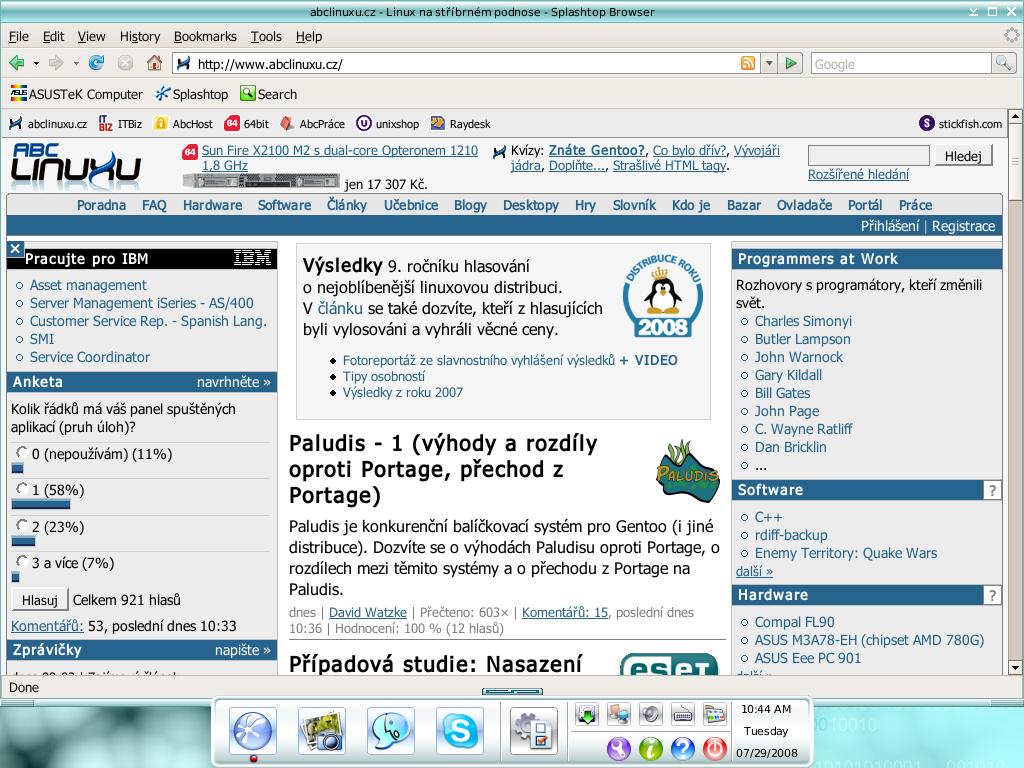The width and height of the screenshot is (1024, 768).
Task: Expand the address bar URL dropdown
Action: click(x=769, y=63)
